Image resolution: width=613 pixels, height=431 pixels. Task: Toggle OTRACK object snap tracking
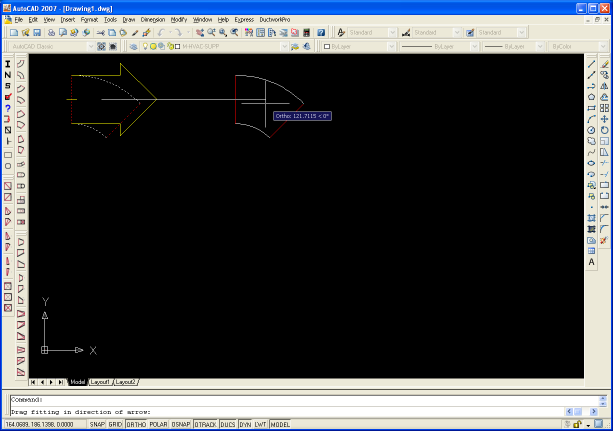(205, 424)
